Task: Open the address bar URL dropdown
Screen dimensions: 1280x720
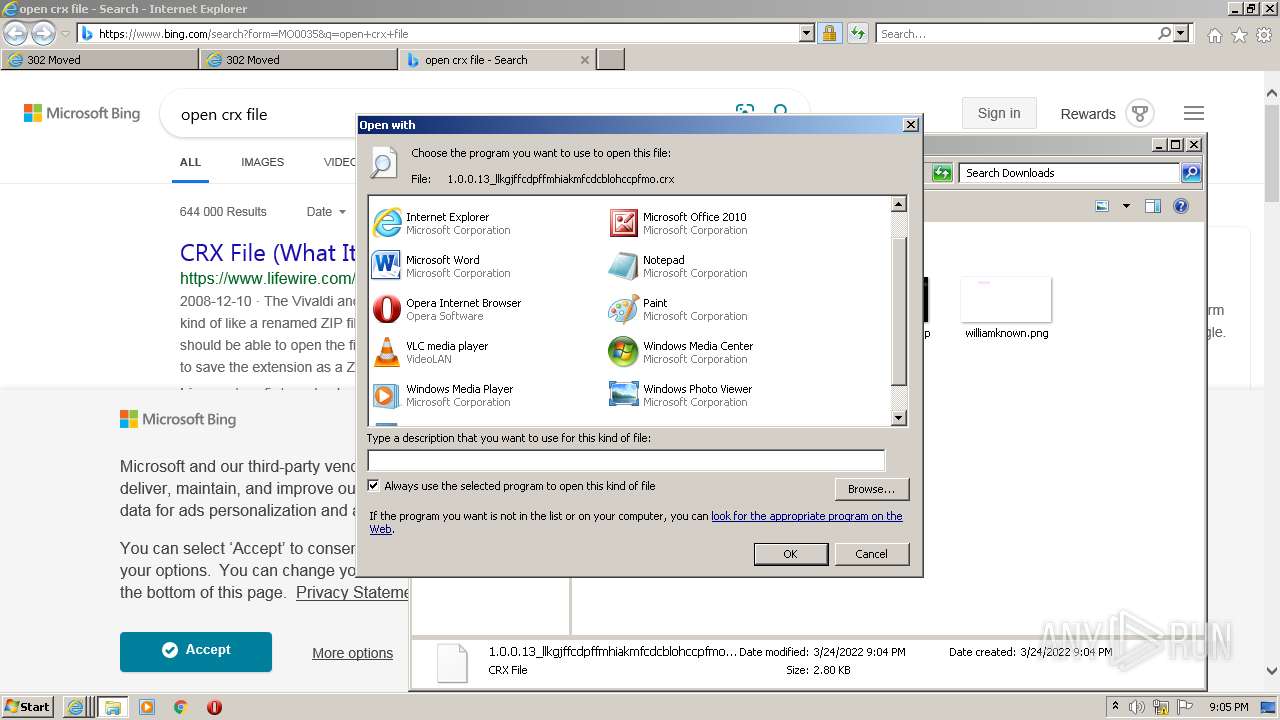Action: 807,33
